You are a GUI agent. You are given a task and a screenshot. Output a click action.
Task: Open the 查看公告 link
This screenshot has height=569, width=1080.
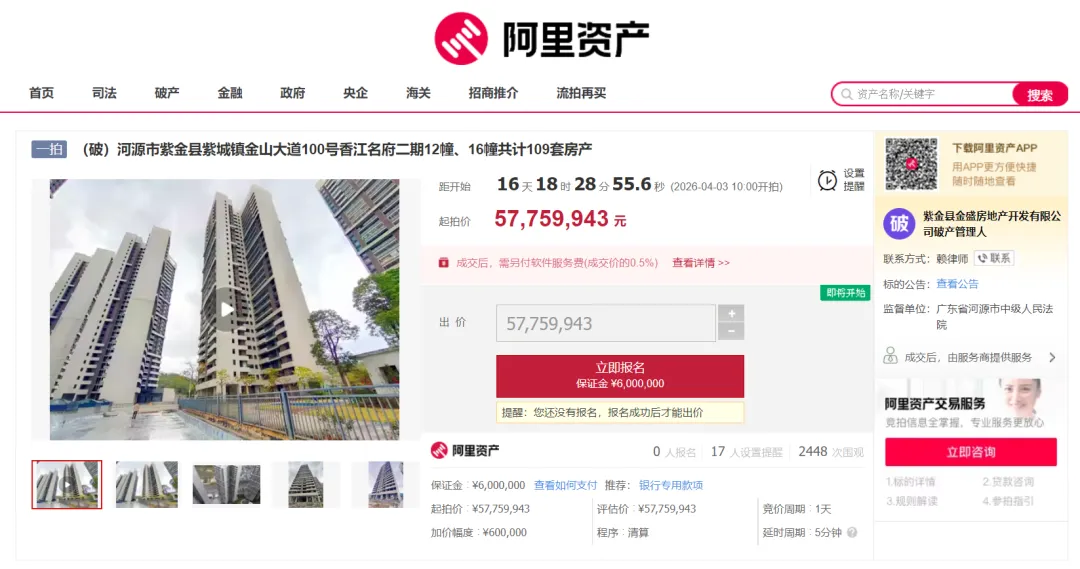tap(957, 284)
